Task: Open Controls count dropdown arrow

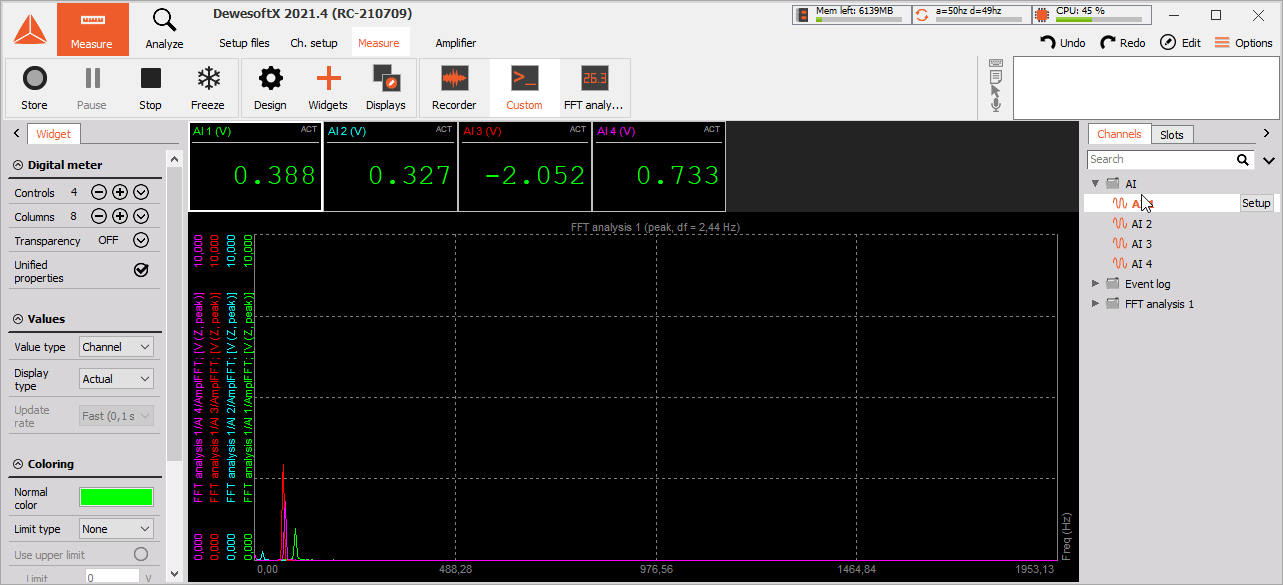Action: (141, 192)
